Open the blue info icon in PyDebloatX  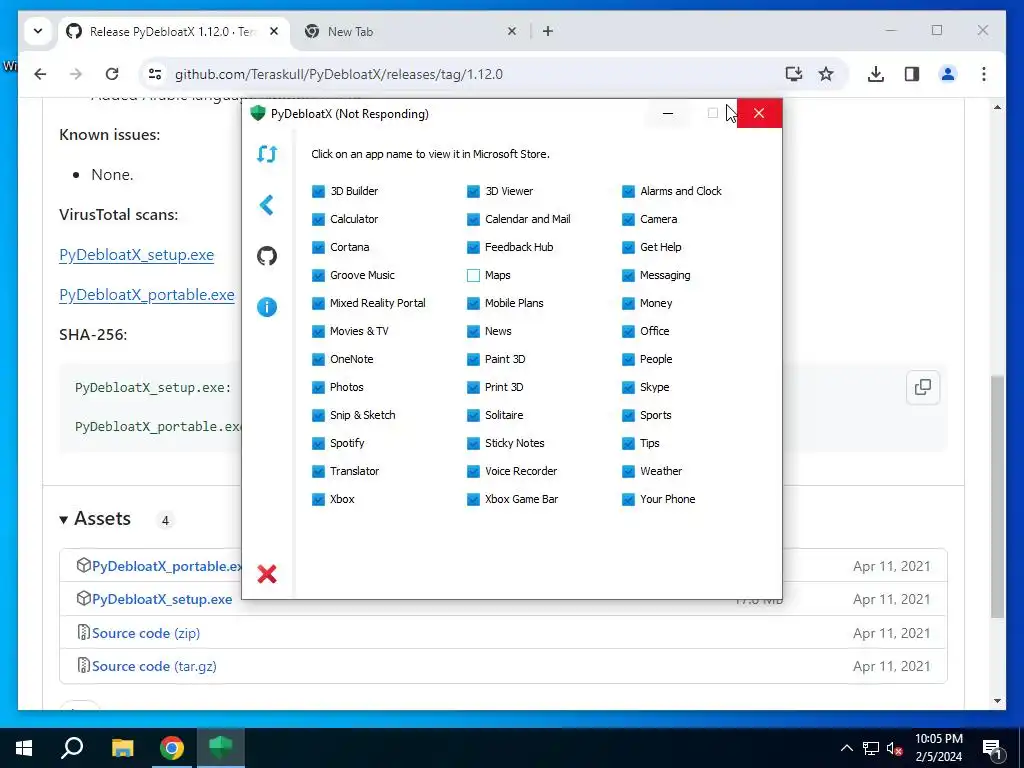266,307
